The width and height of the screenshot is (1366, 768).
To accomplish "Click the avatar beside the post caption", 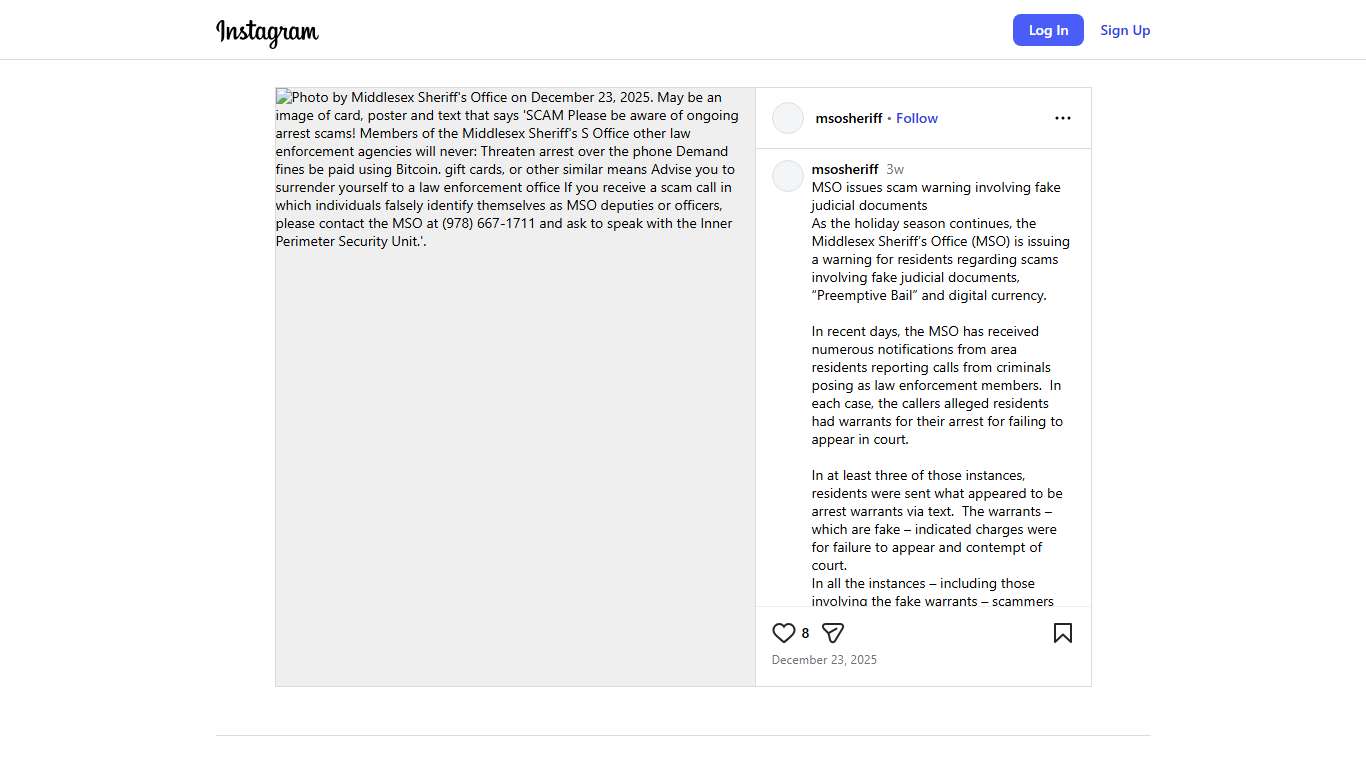I will pos(788,176).
